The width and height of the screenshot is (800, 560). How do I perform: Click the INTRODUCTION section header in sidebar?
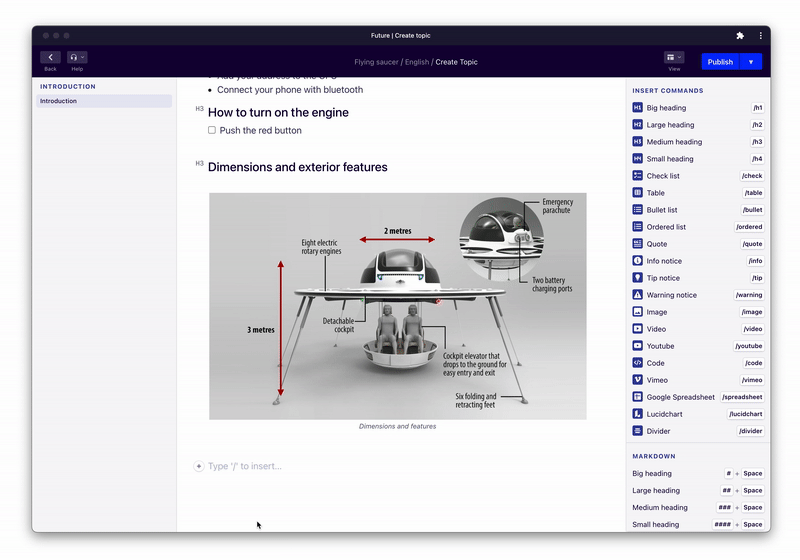click(68, 87)
